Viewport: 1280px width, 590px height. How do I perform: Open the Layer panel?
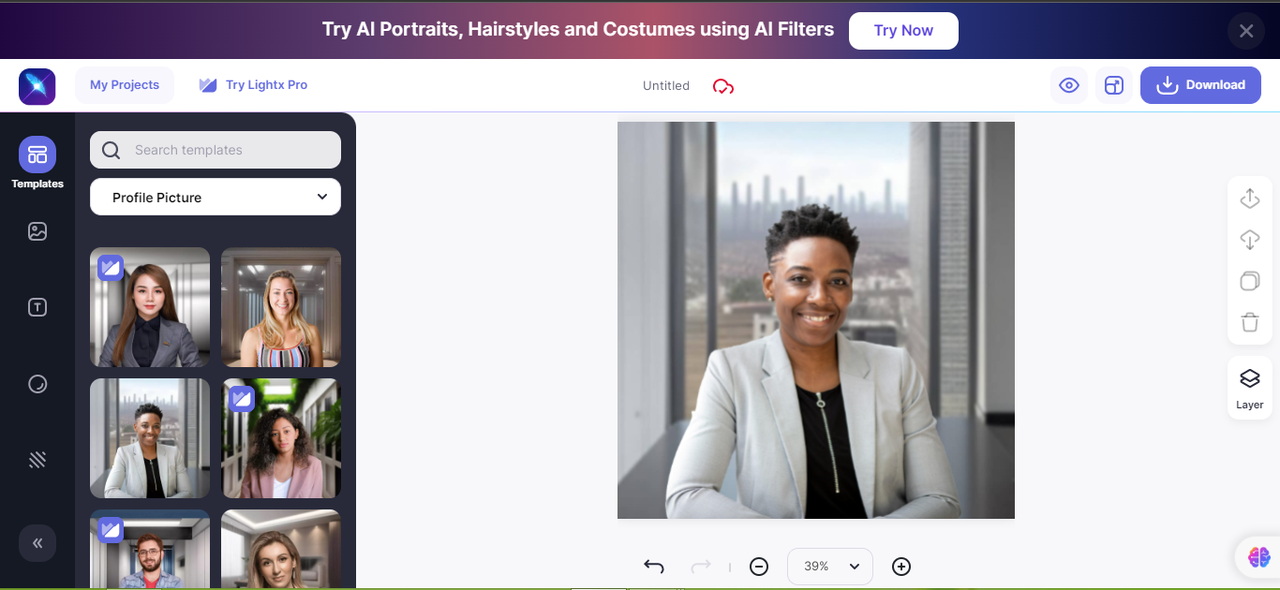[1250, 388]
